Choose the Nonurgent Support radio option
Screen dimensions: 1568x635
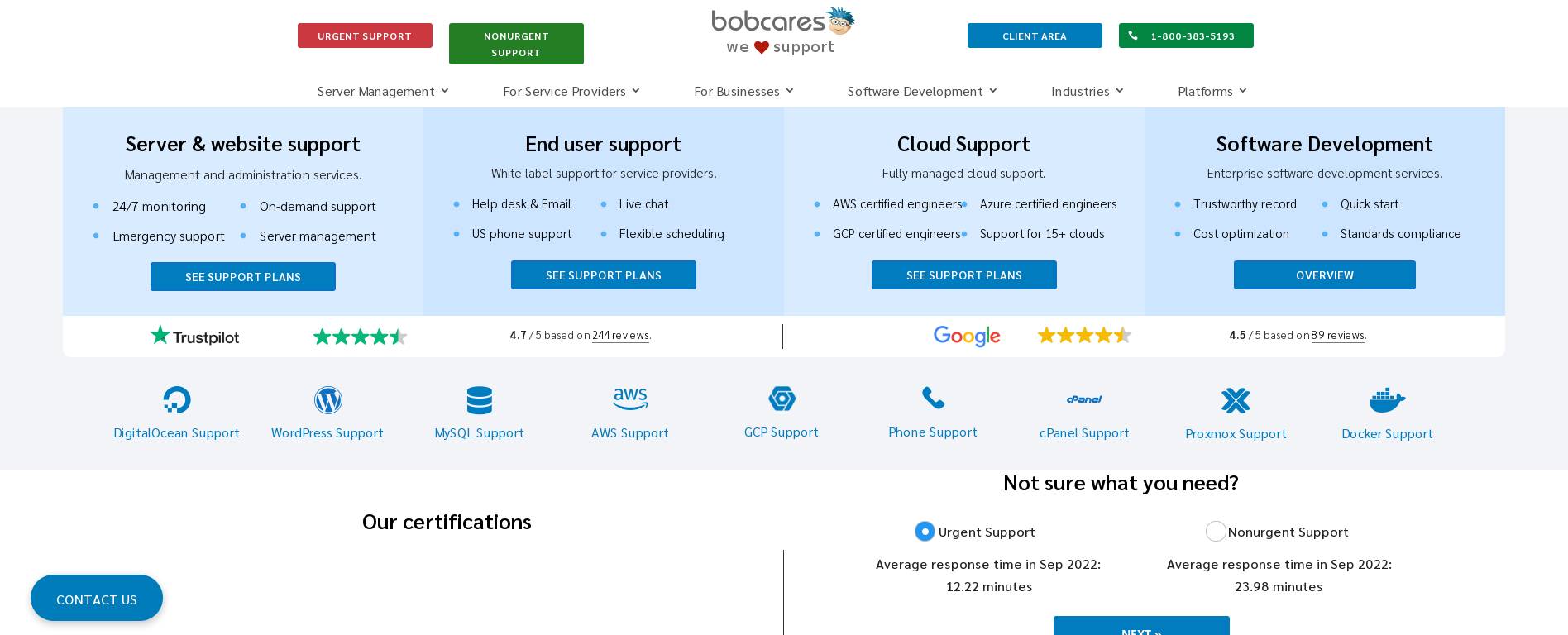click(1216, 532)
